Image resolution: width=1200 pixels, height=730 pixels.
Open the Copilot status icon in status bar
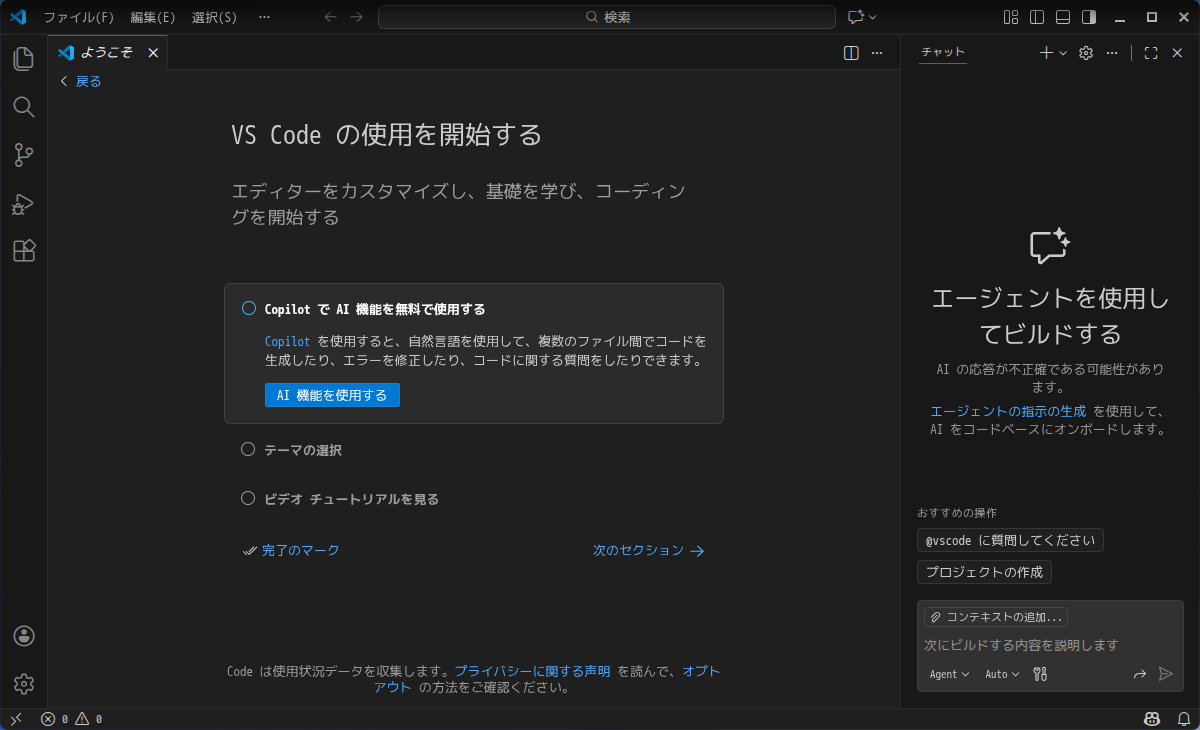click(1152, 719)
